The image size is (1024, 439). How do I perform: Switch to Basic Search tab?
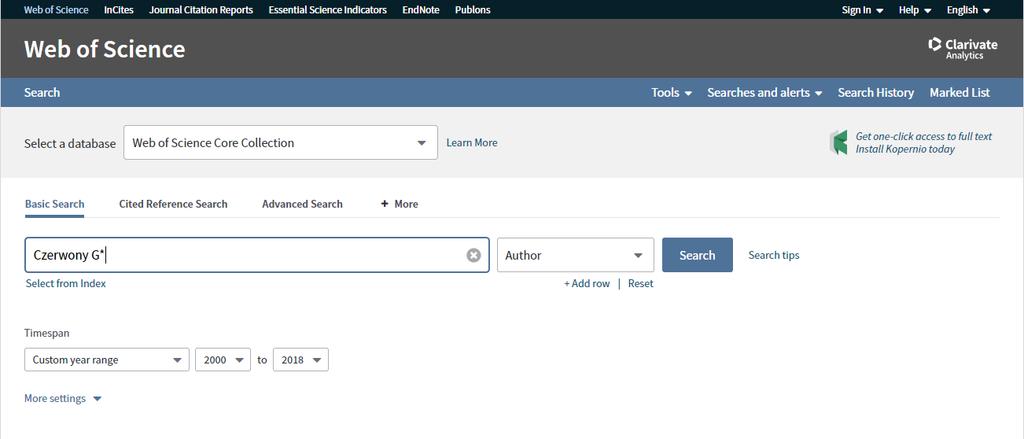tap(55, 204)
